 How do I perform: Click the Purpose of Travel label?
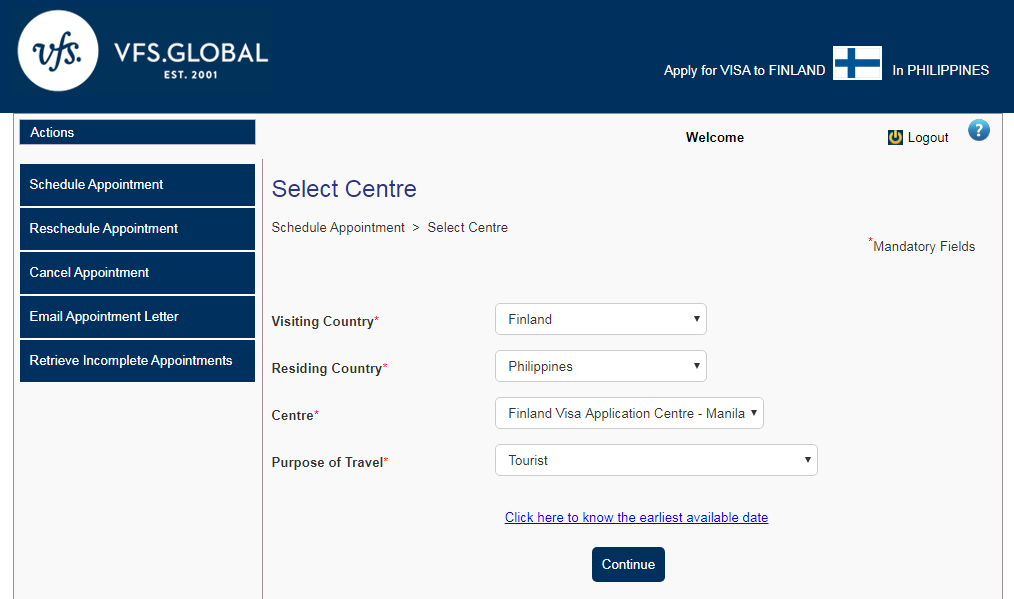tap(330, 462)
